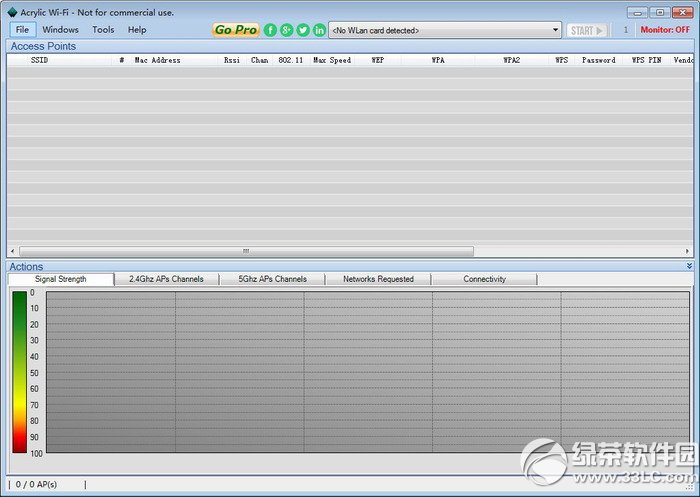The width and height of the screenshot is (700, 497).
Task: Switch to the 5Ghz APs Channels tab
Action: (272, 279)
